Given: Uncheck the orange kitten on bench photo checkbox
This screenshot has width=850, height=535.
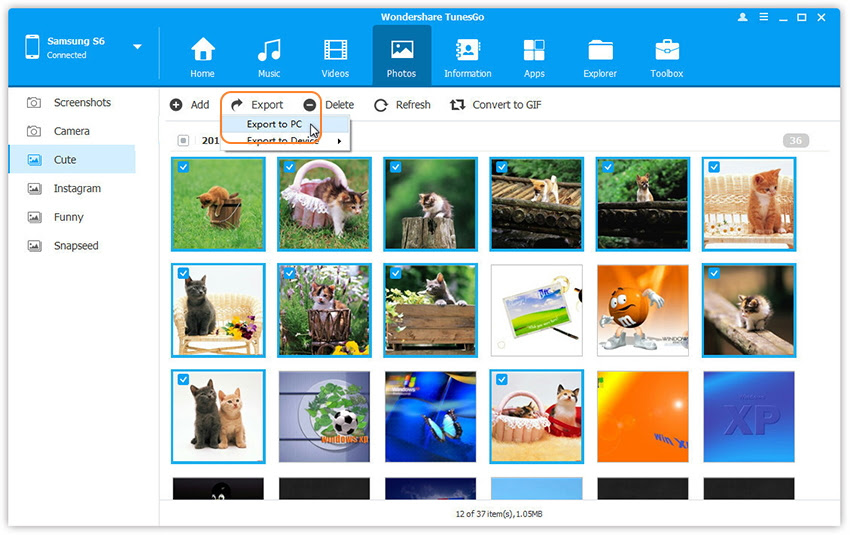Looking at the screenshot, I should point(714,167).
